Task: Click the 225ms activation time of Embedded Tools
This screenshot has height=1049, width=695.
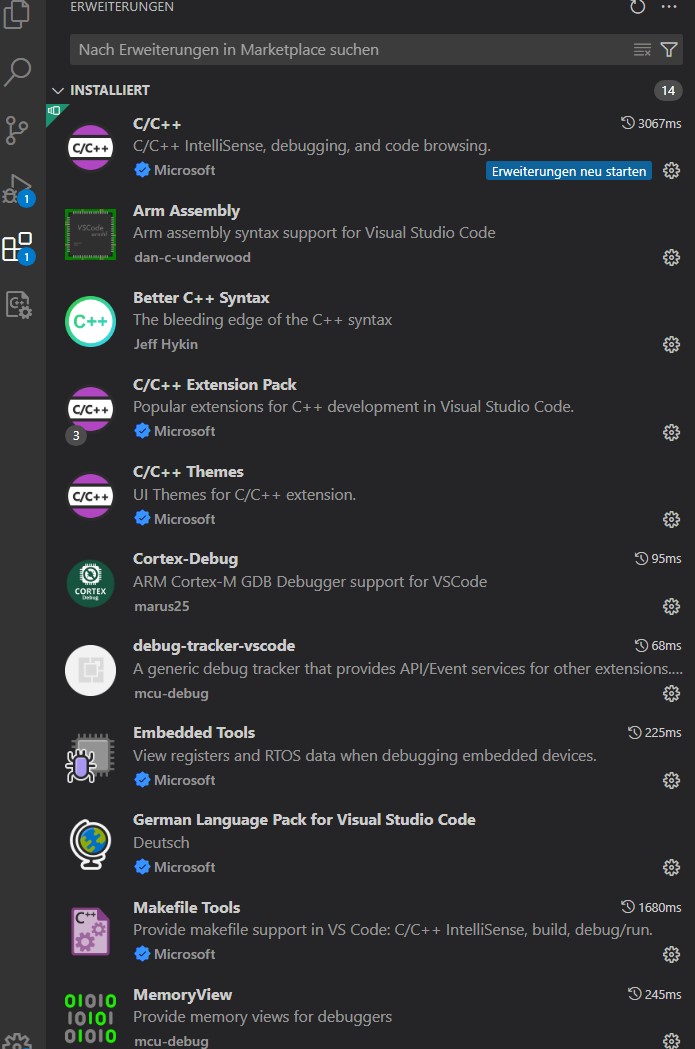Action: [654, 733]
